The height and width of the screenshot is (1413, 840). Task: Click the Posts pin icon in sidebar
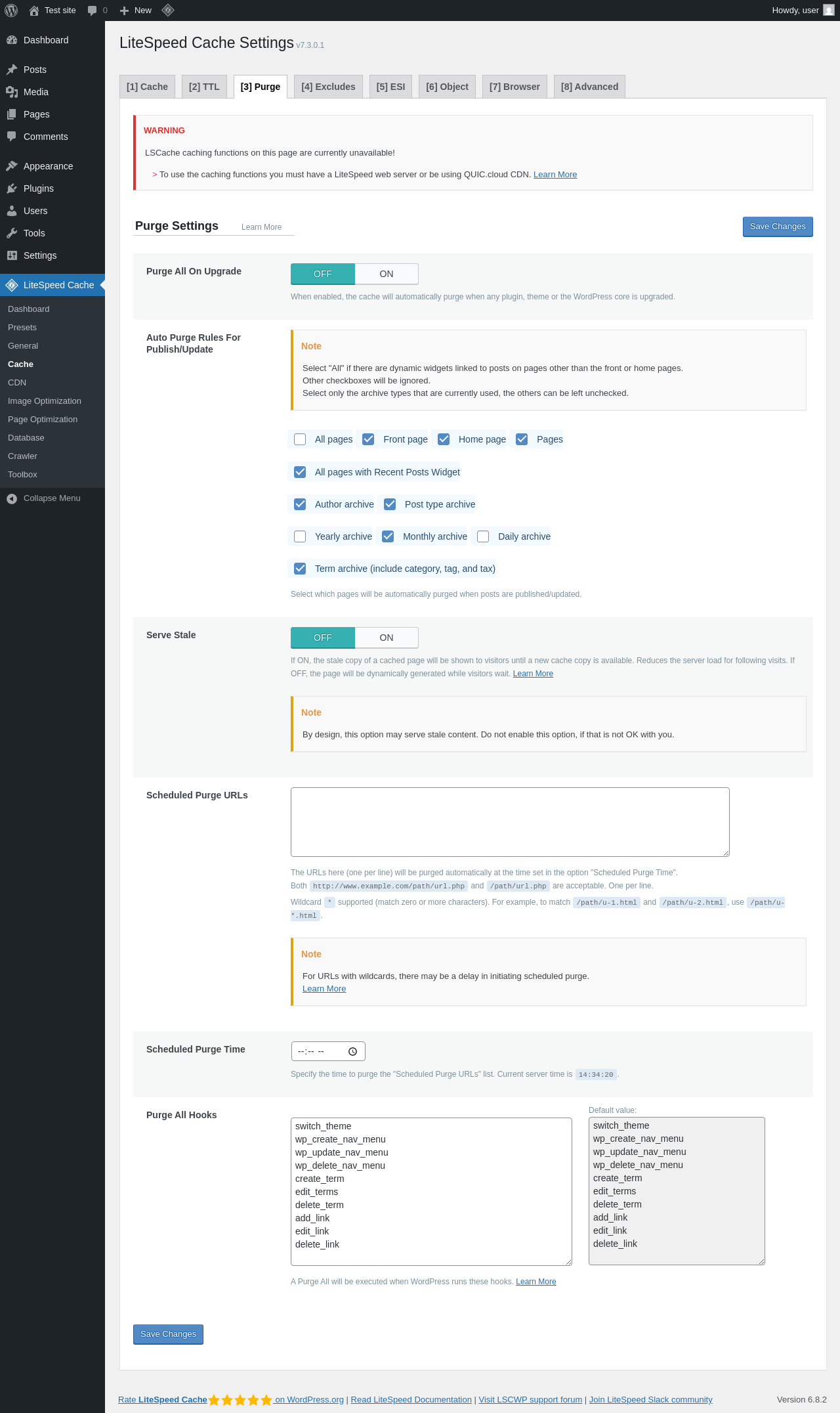(12, 70)
